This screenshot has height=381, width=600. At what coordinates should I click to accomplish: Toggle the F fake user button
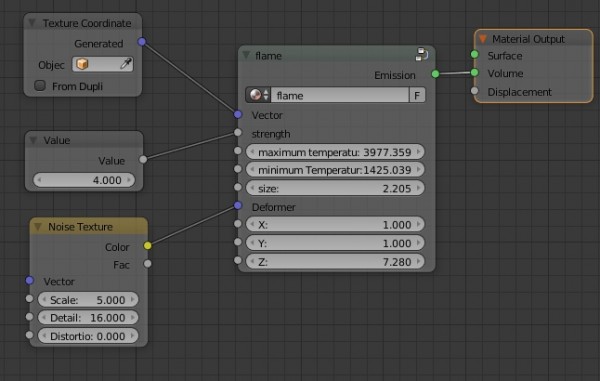click(417, 95)
